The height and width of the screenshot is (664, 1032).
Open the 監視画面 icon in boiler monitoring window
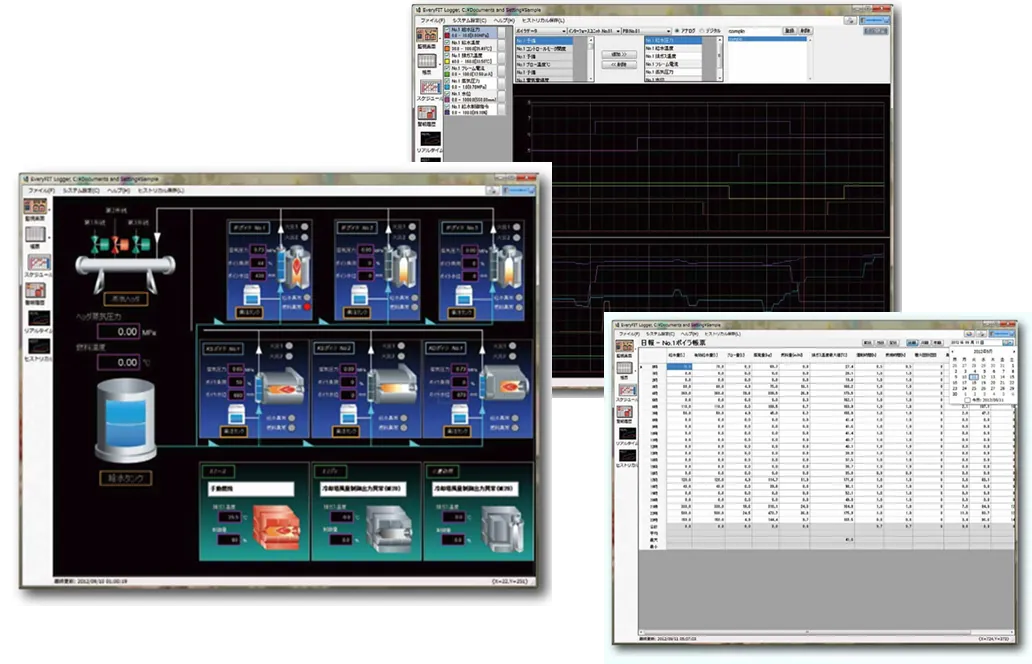click(35, 207)
